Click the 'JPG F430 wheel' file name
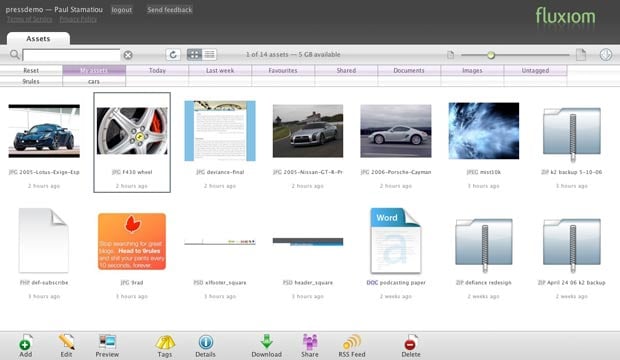 pyautogui.click(x=132, y=172)
